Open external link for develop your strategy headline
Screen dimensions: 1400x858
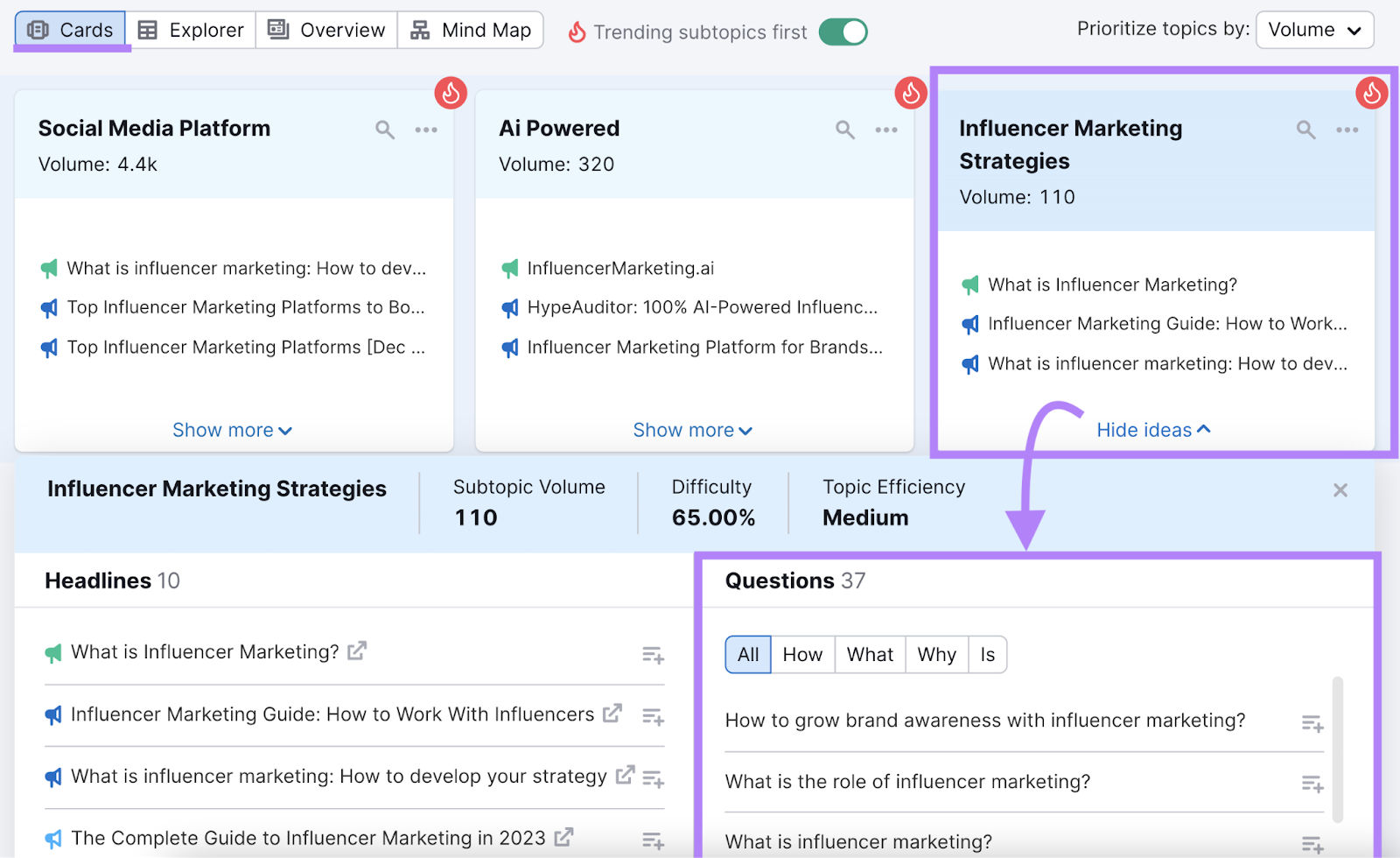point(625,775)
